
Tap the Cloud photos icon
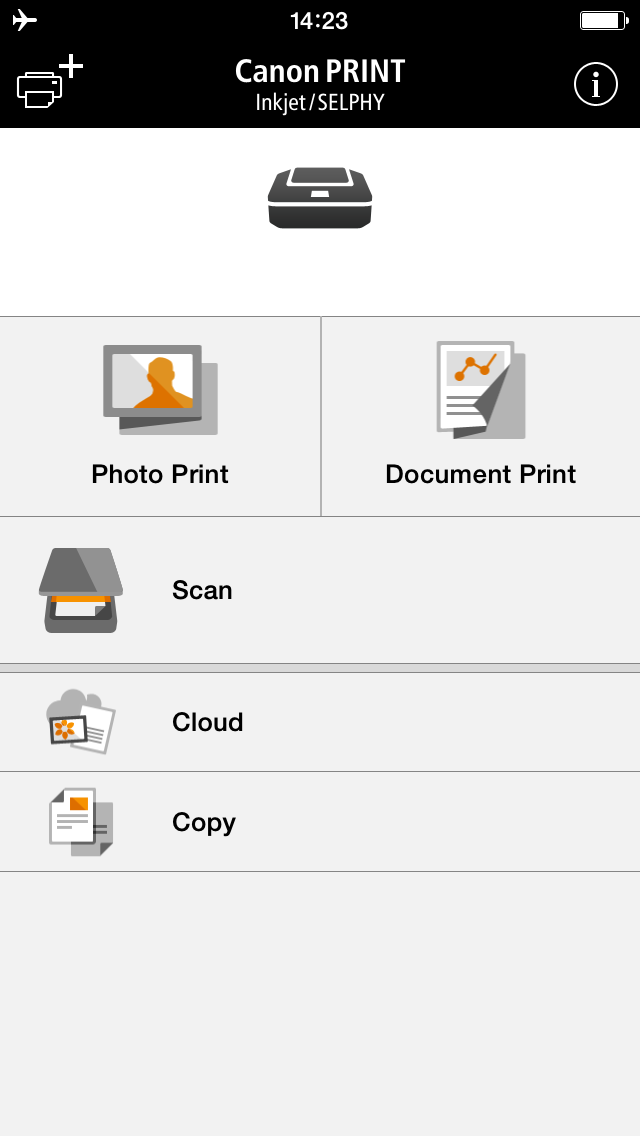click(x=80, y=722)
